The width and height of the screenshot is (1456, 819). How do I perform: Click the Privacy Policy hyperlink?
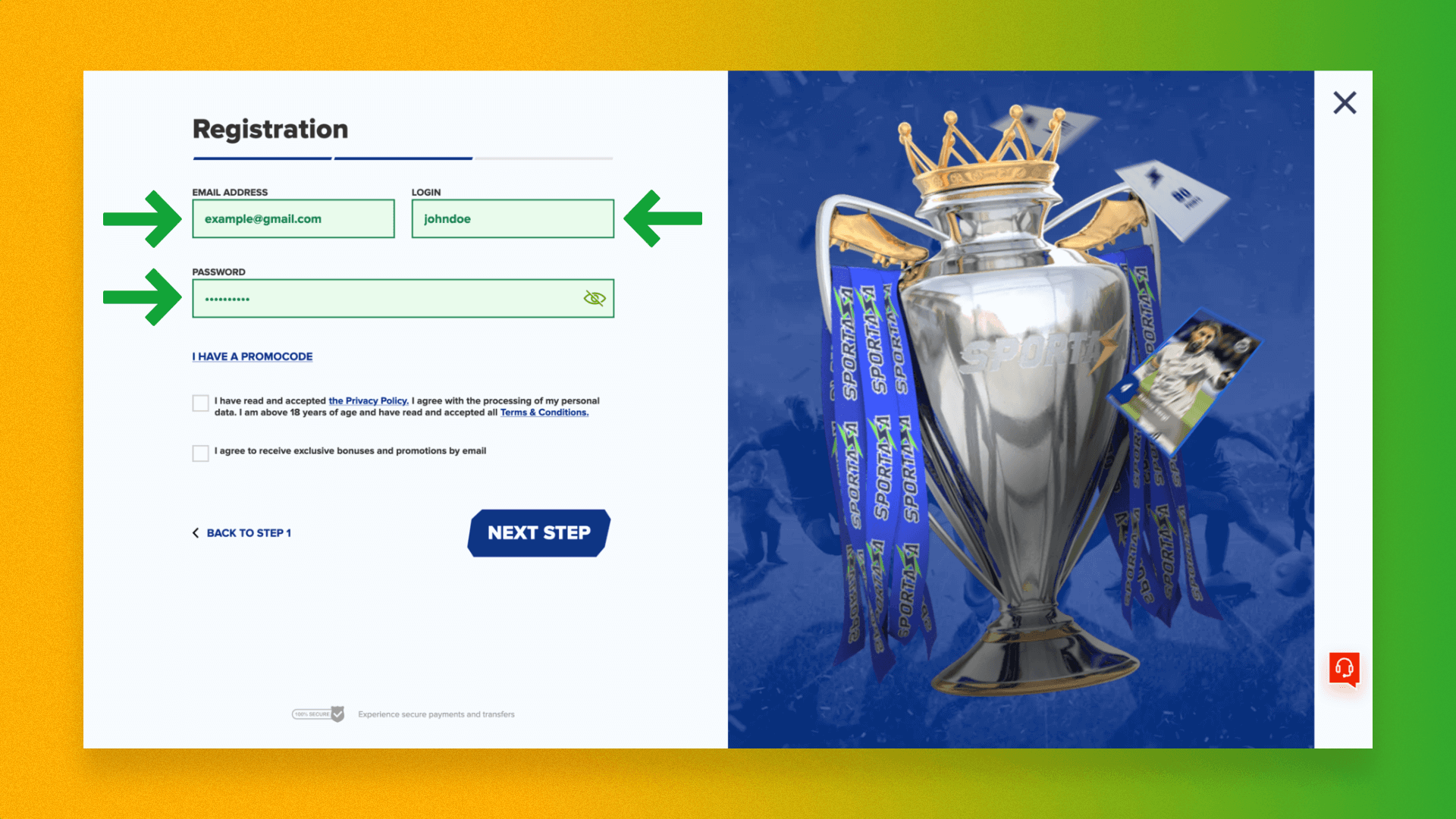(x=367, y=400)
